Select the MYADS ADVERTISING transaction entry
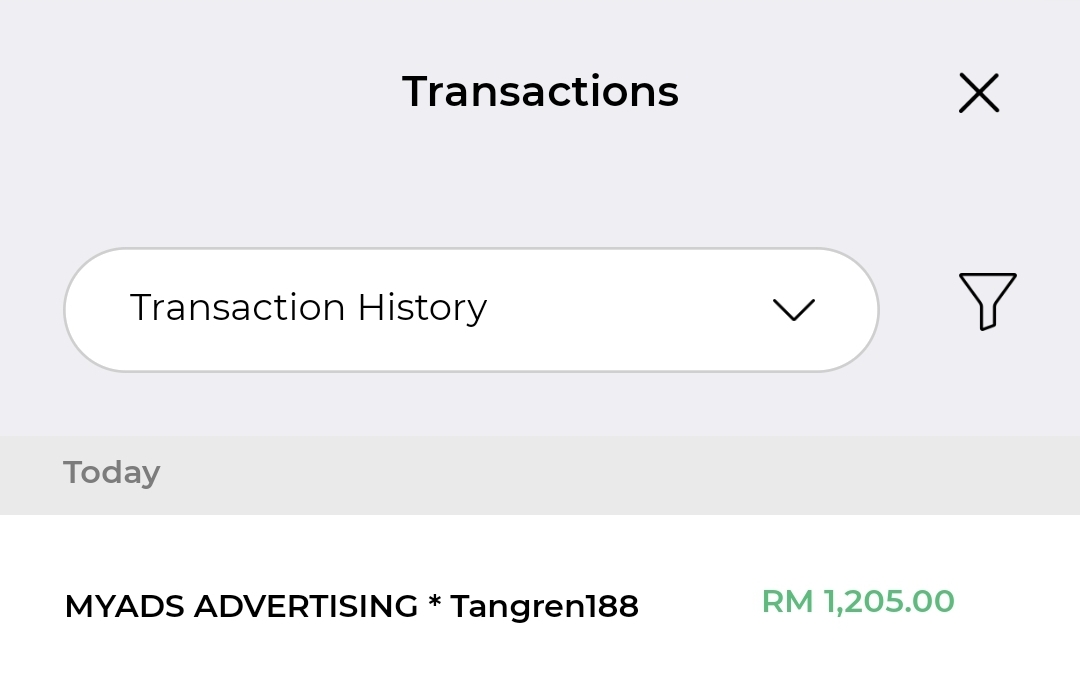Viewport: 1080px width, 688px height. click(351, 606)
